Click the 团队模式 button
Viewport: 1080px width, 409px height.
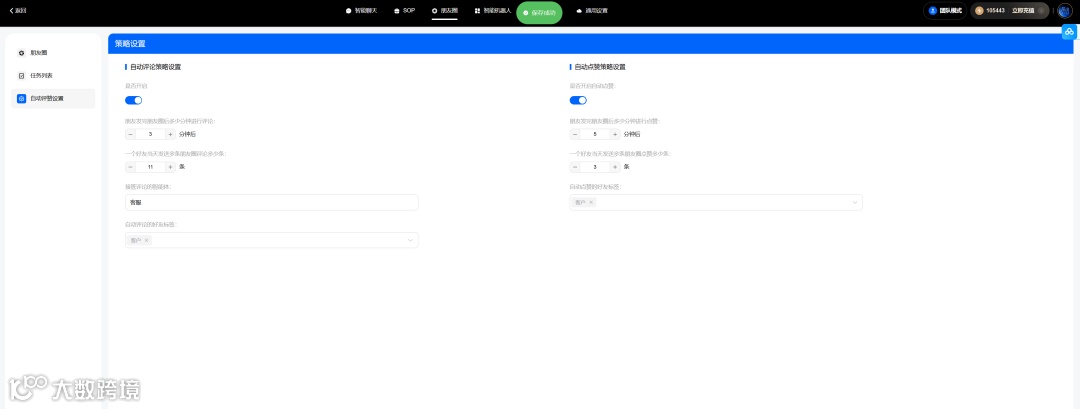coord(945,11)
